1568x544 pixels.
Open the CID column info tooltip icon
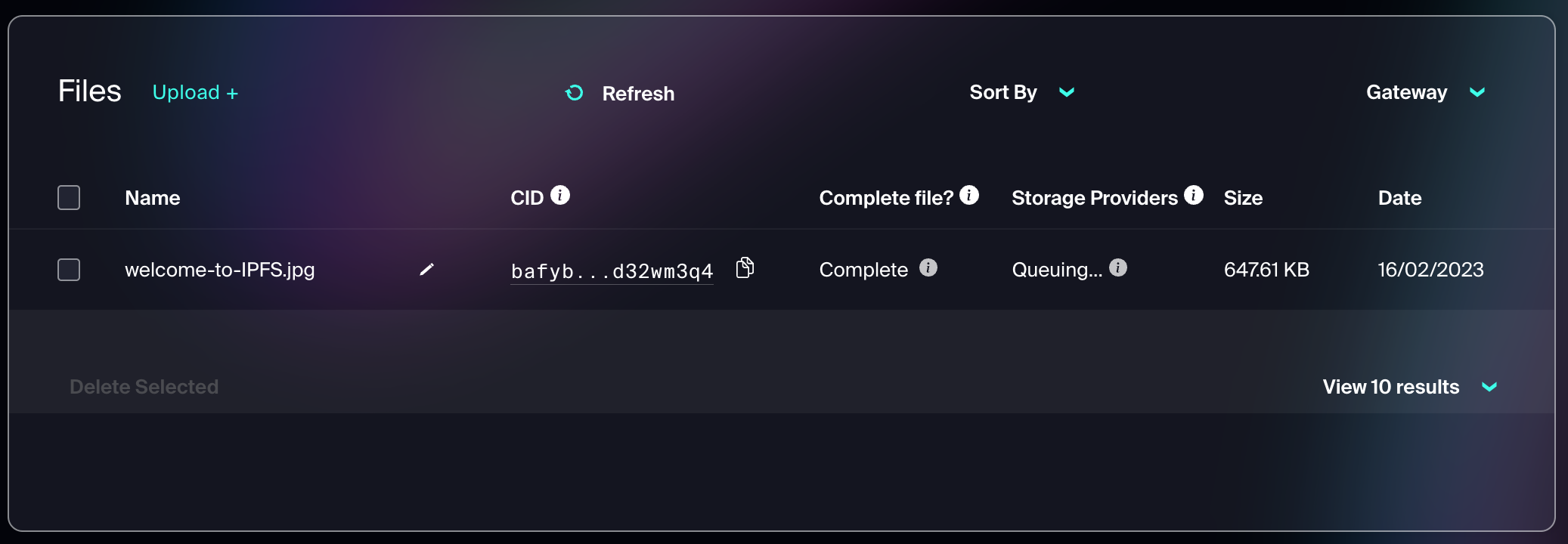point(560,195)
